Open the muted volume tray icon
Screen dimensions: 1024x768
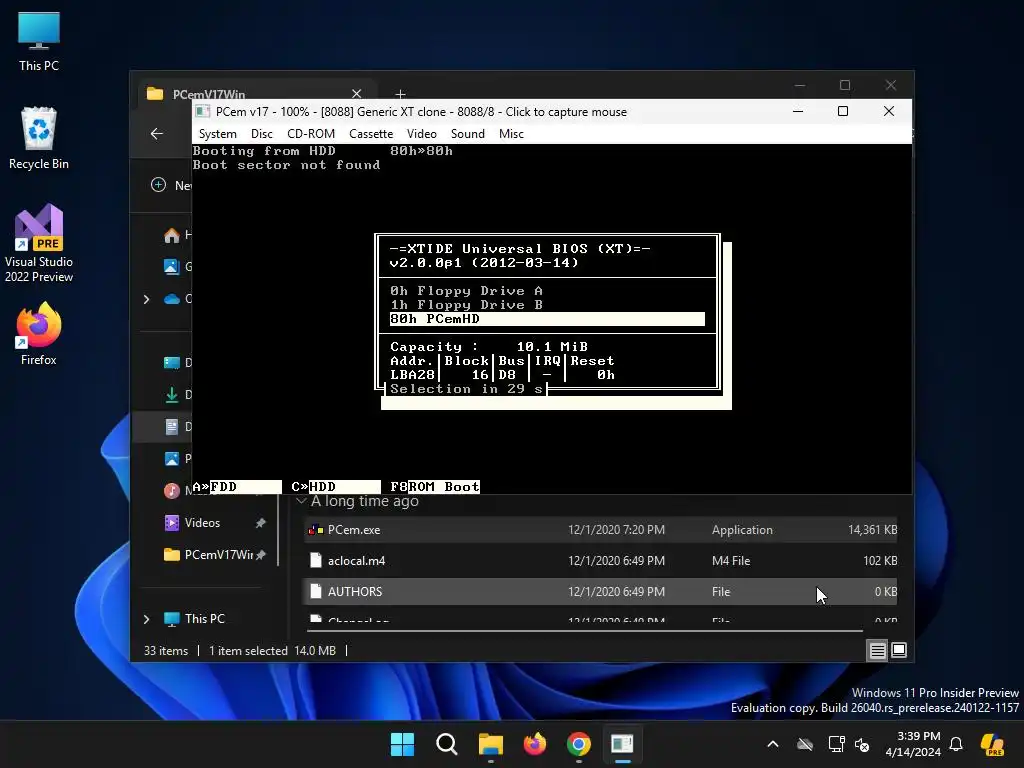pyautogui.click(x=862, y=744)
